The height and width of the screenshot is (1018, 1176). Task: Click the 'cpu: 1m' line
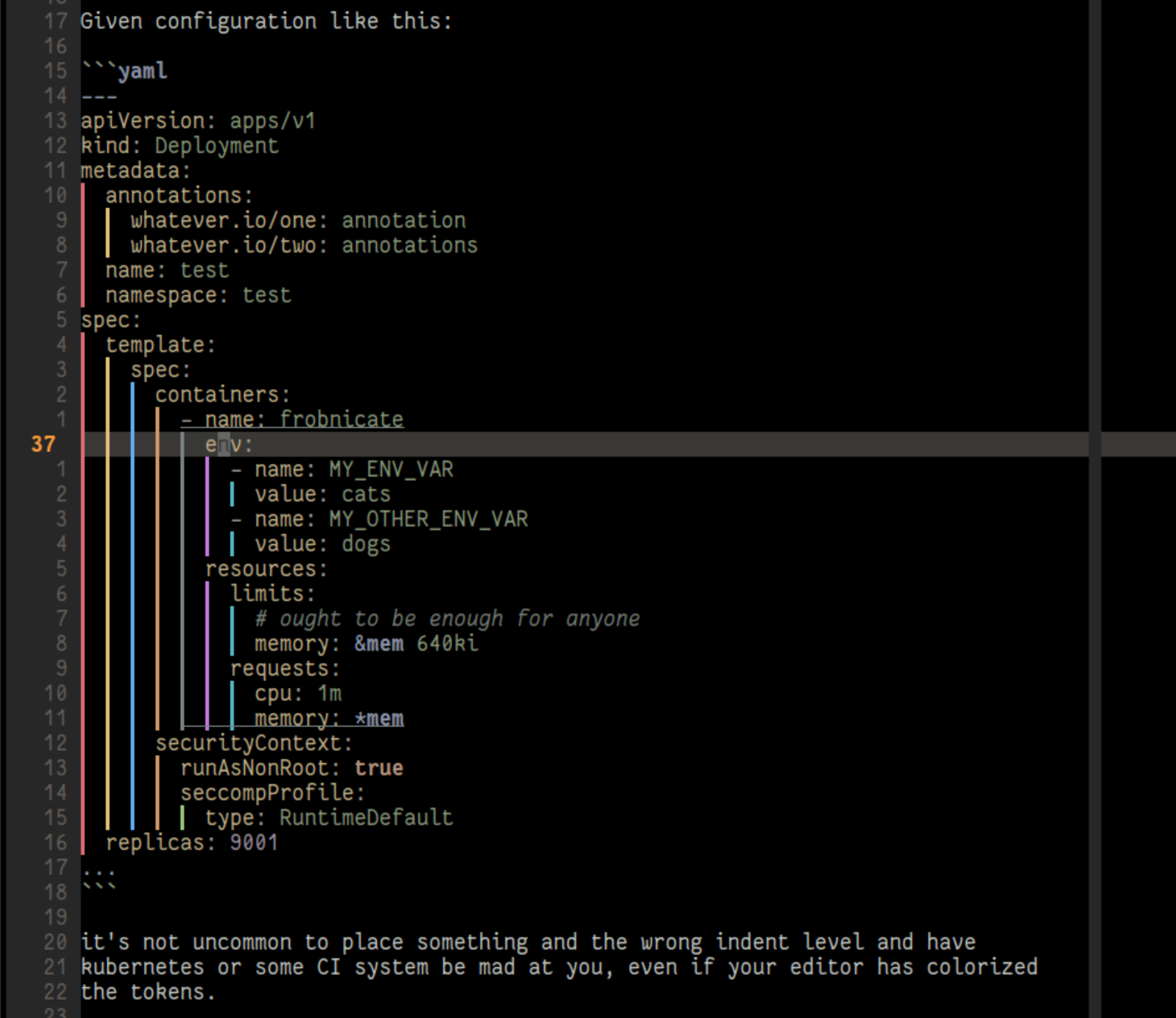pos(298,693)
